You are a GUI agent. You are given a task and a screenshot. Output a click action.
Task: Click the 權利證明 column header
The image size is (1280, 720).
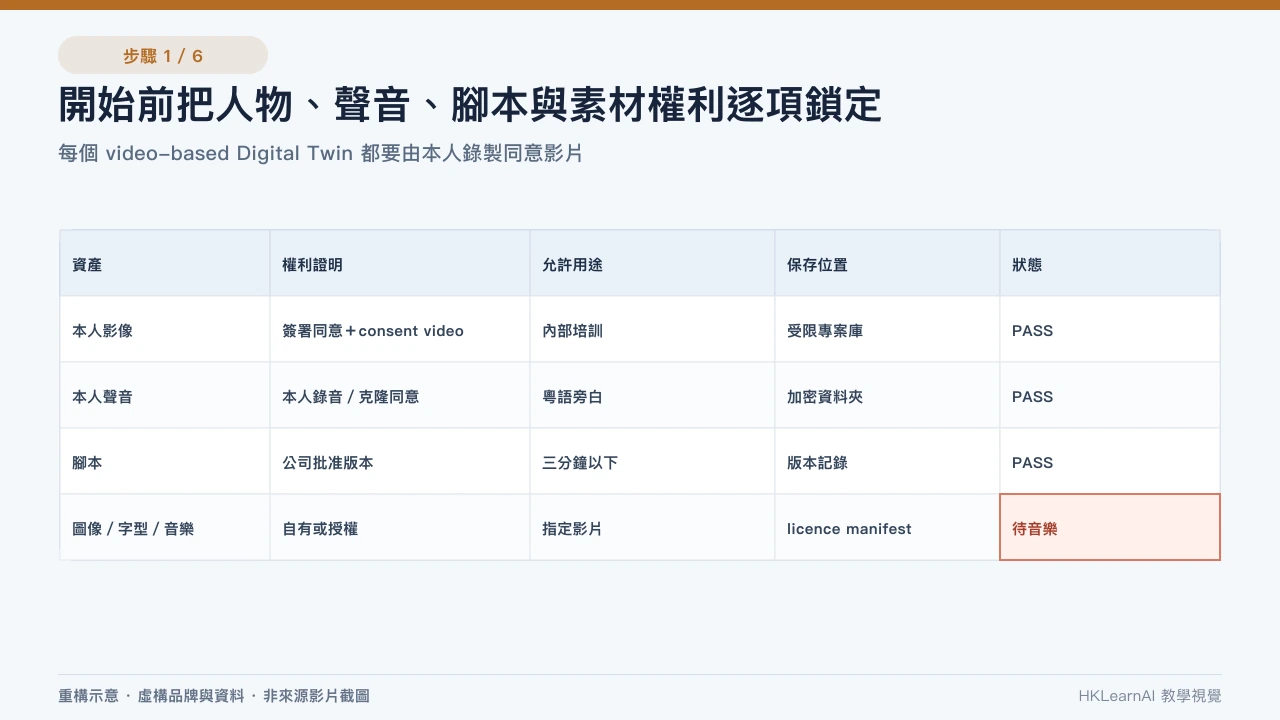[x=400, y=264]
